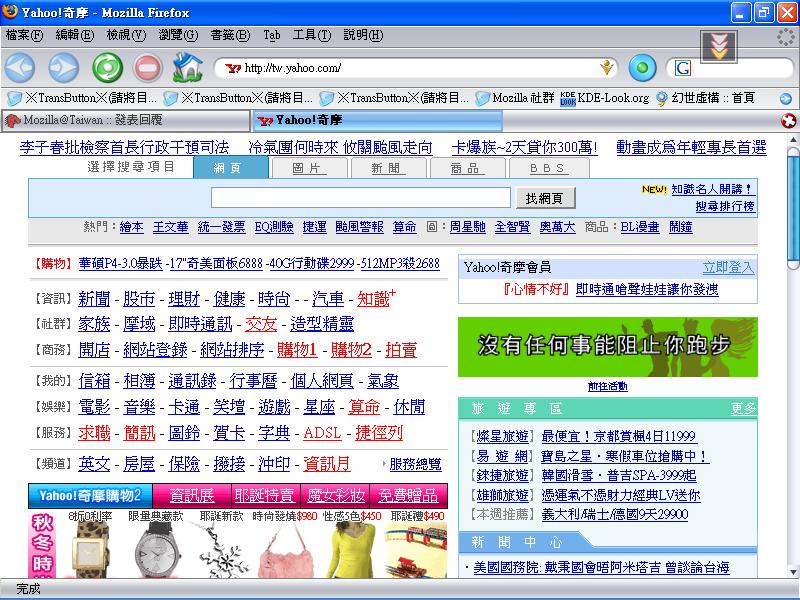Select the 圖片 search tab
Viewport: 800px width, 600px height.
point(310,168)
